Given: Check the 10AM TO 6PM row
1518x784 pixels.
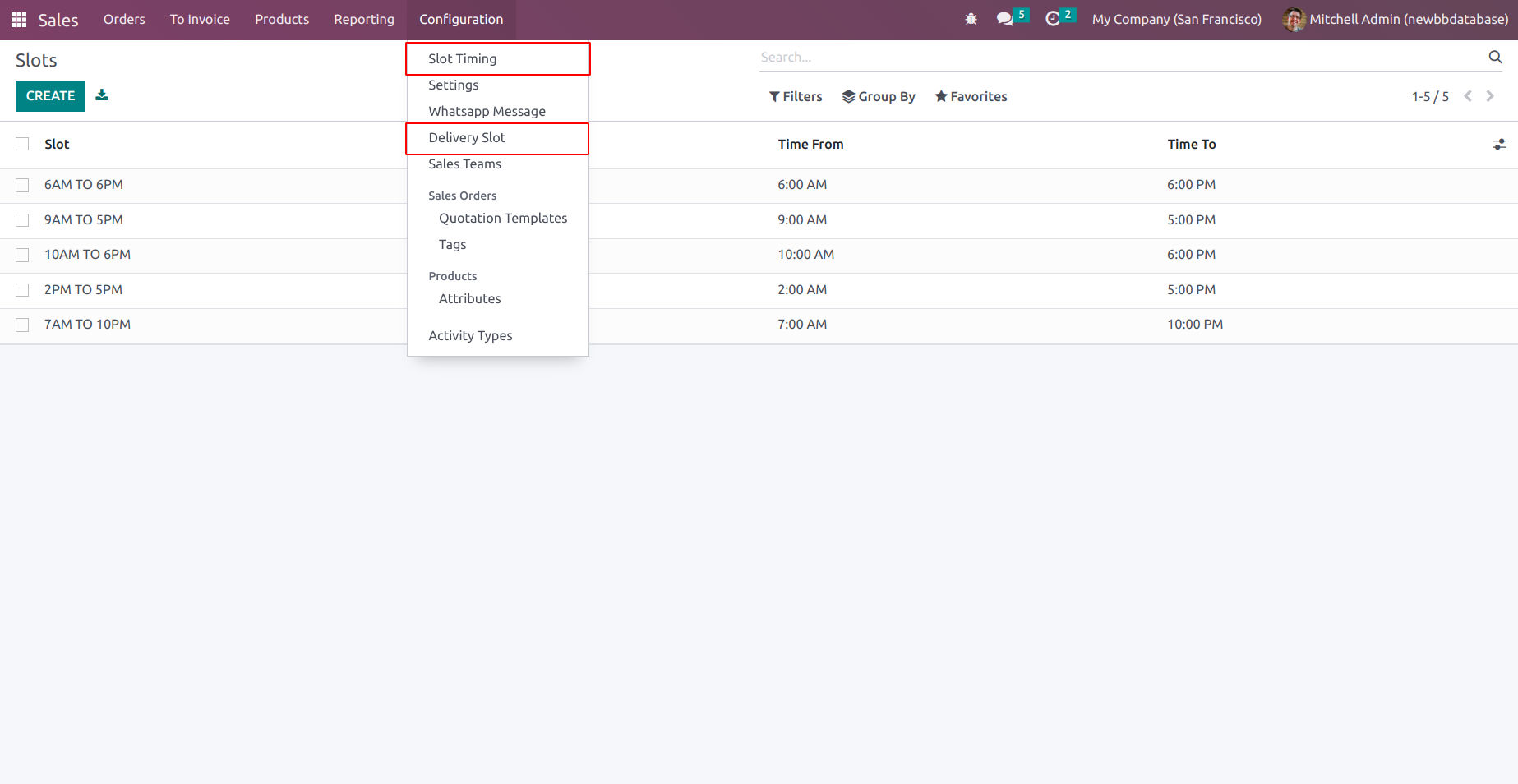Looking at the screenshot, I should (22, 255).
